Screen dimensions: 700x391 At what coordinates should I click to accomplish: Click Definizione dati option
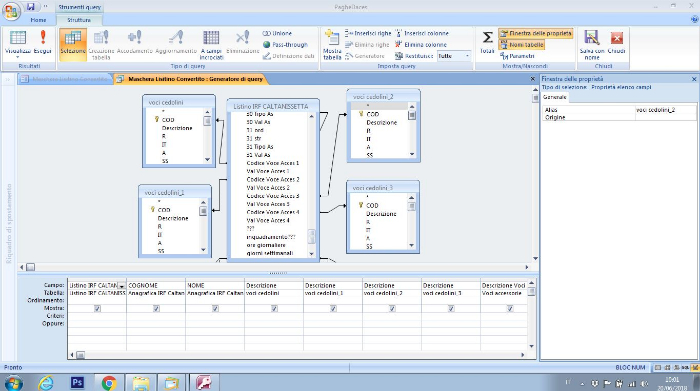click(288, 56)
